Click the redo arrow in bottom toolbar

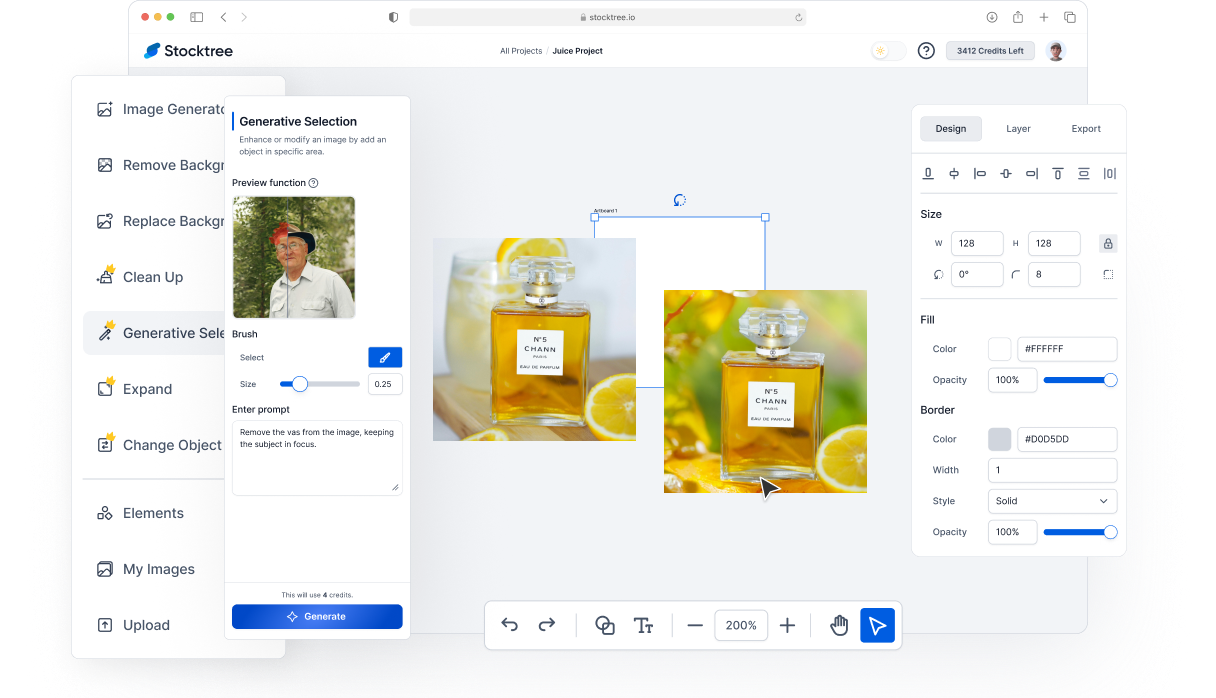pyautogui.click(x=547, y=625)
